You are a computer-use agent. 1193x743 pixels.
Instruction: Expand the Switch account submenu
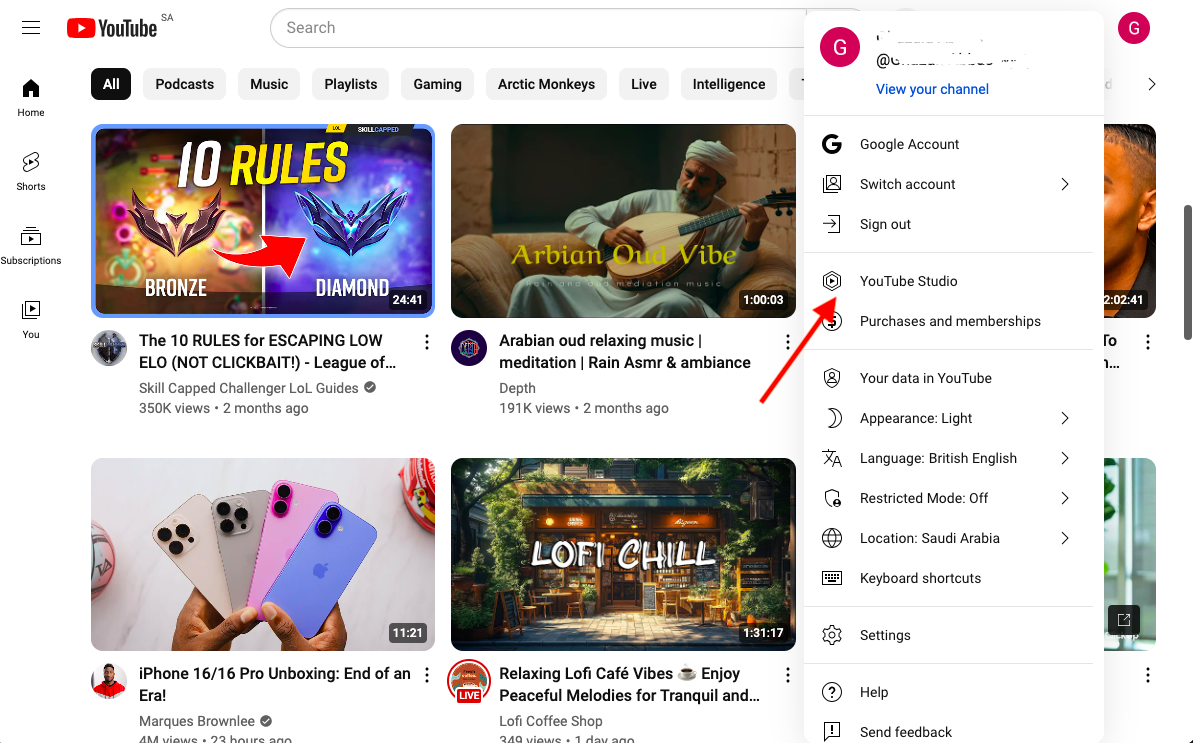click(907, 184)
